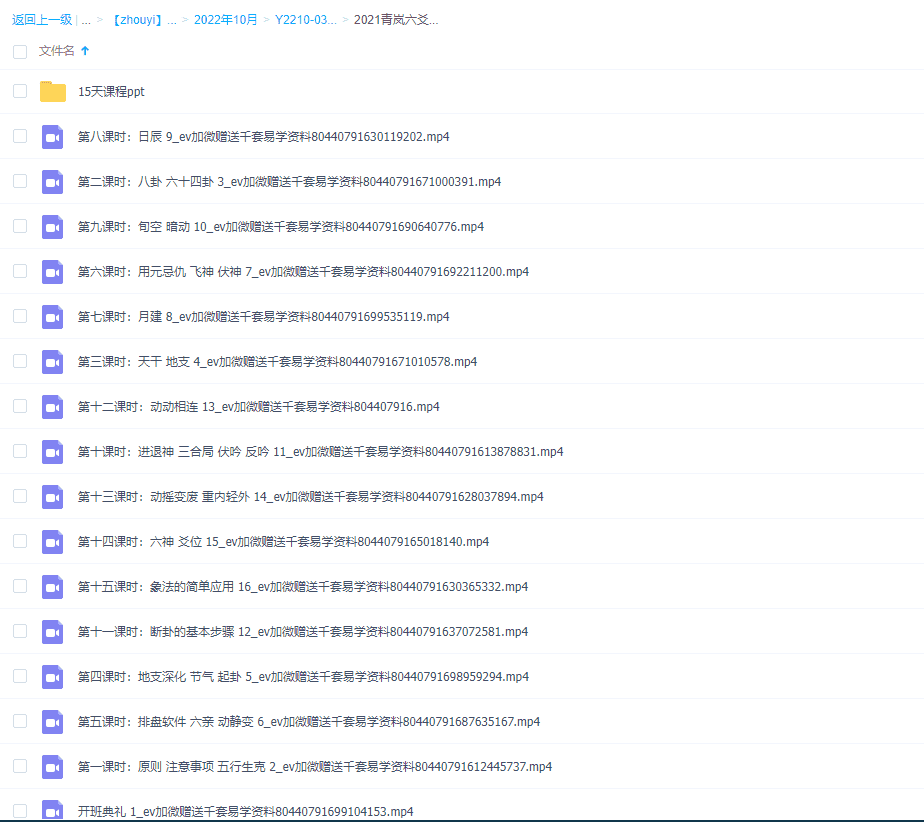Click video icon for 第十四课时 六神 爻位
924x822 pixels.
pos(53,542)
